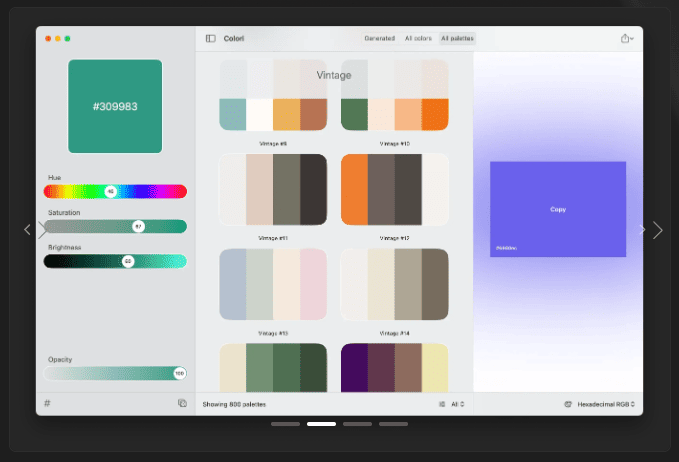Click the hash symbol icon

click(47, 403)
